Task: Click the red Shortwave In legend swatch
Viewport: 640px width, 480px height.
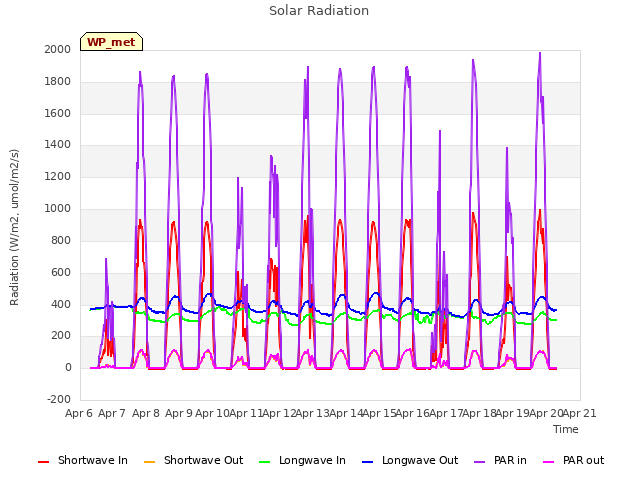Action: pyautogui.click(x=43, y=462)
